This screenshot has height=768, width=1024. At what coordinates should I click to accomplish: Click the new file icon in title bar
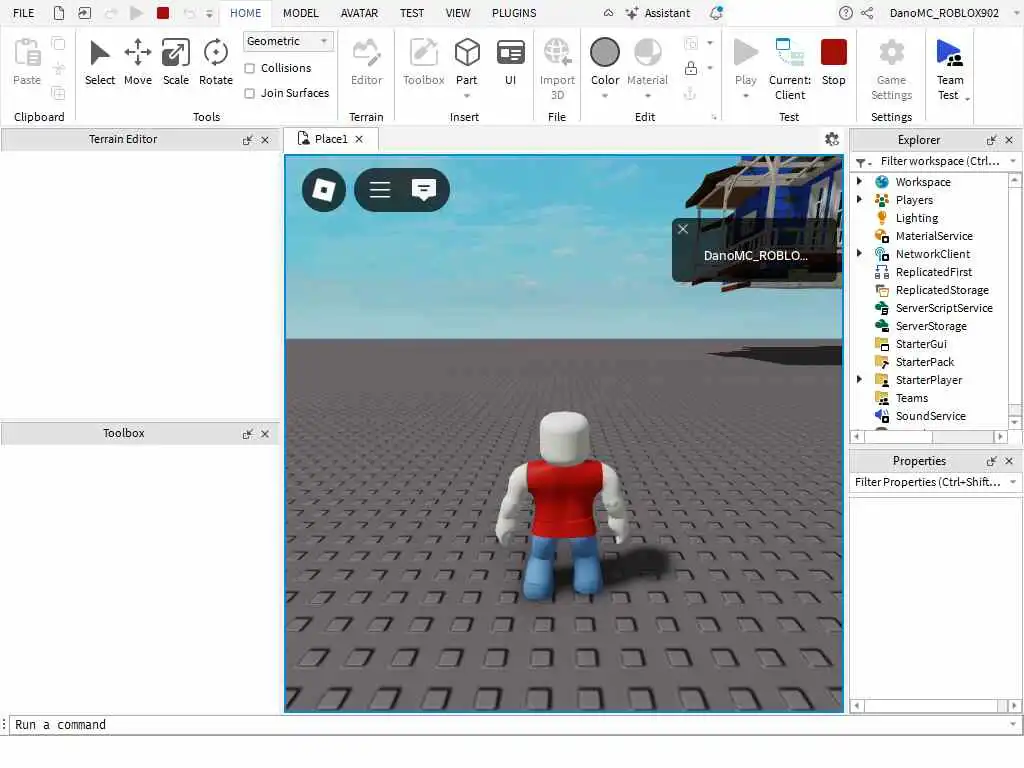(x=59, y=13)
